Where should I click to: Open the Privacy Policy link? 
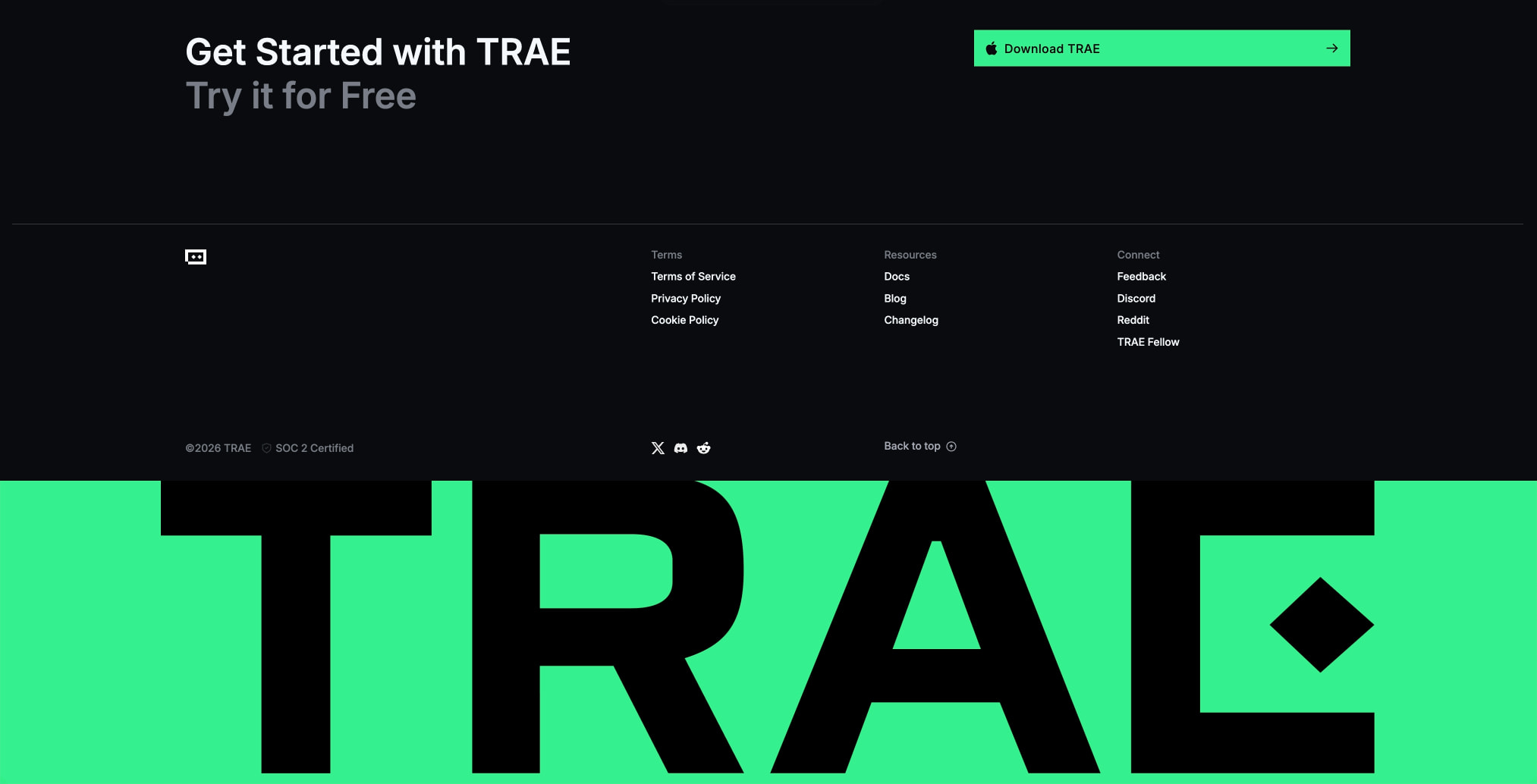tap(686, 299)
